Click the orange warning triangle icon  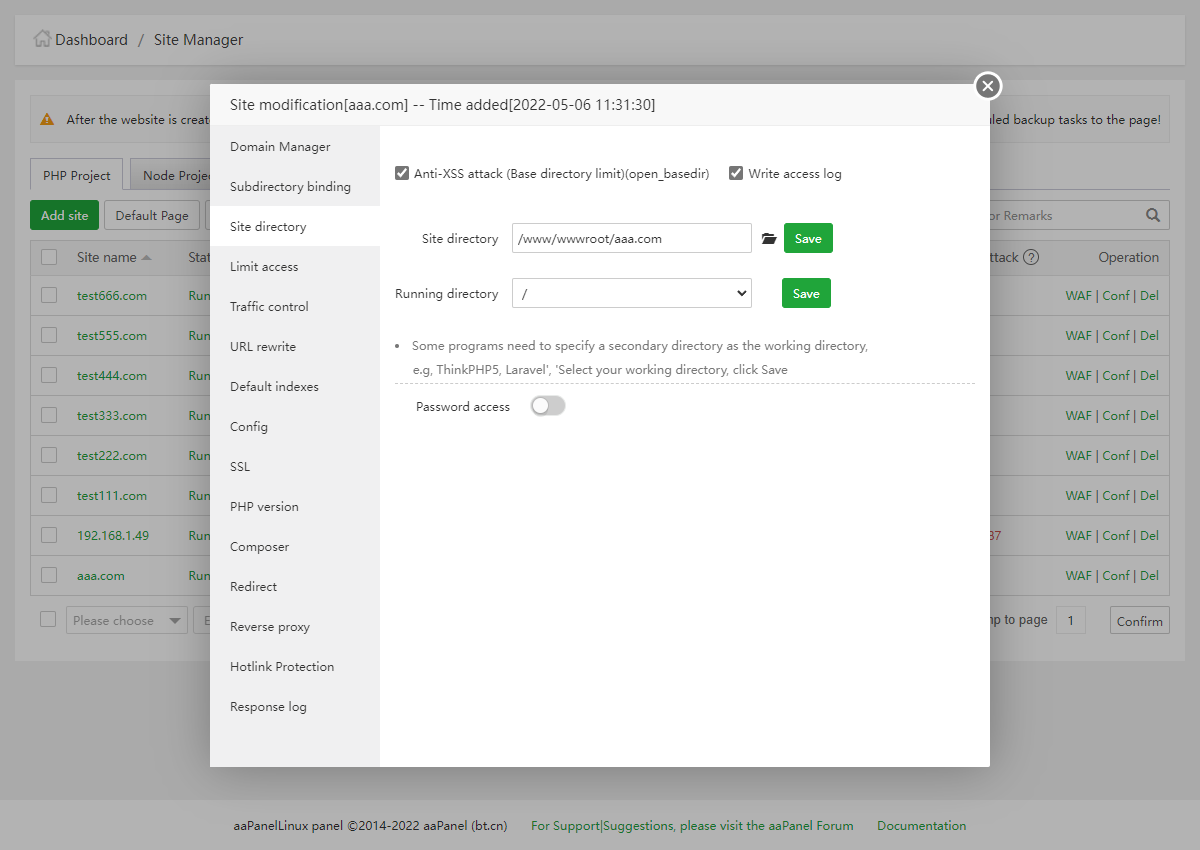point(47,119)
